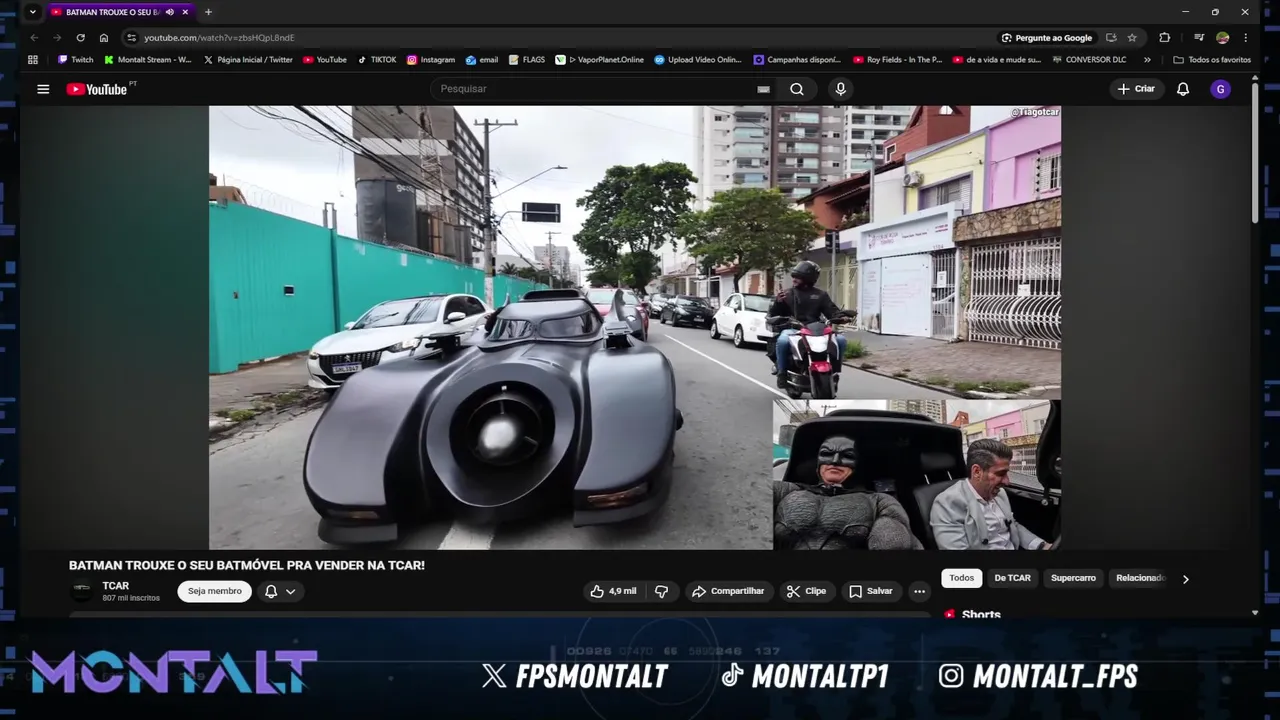Like the video with 4,9 mil
1280x720 pixels.
613,591
